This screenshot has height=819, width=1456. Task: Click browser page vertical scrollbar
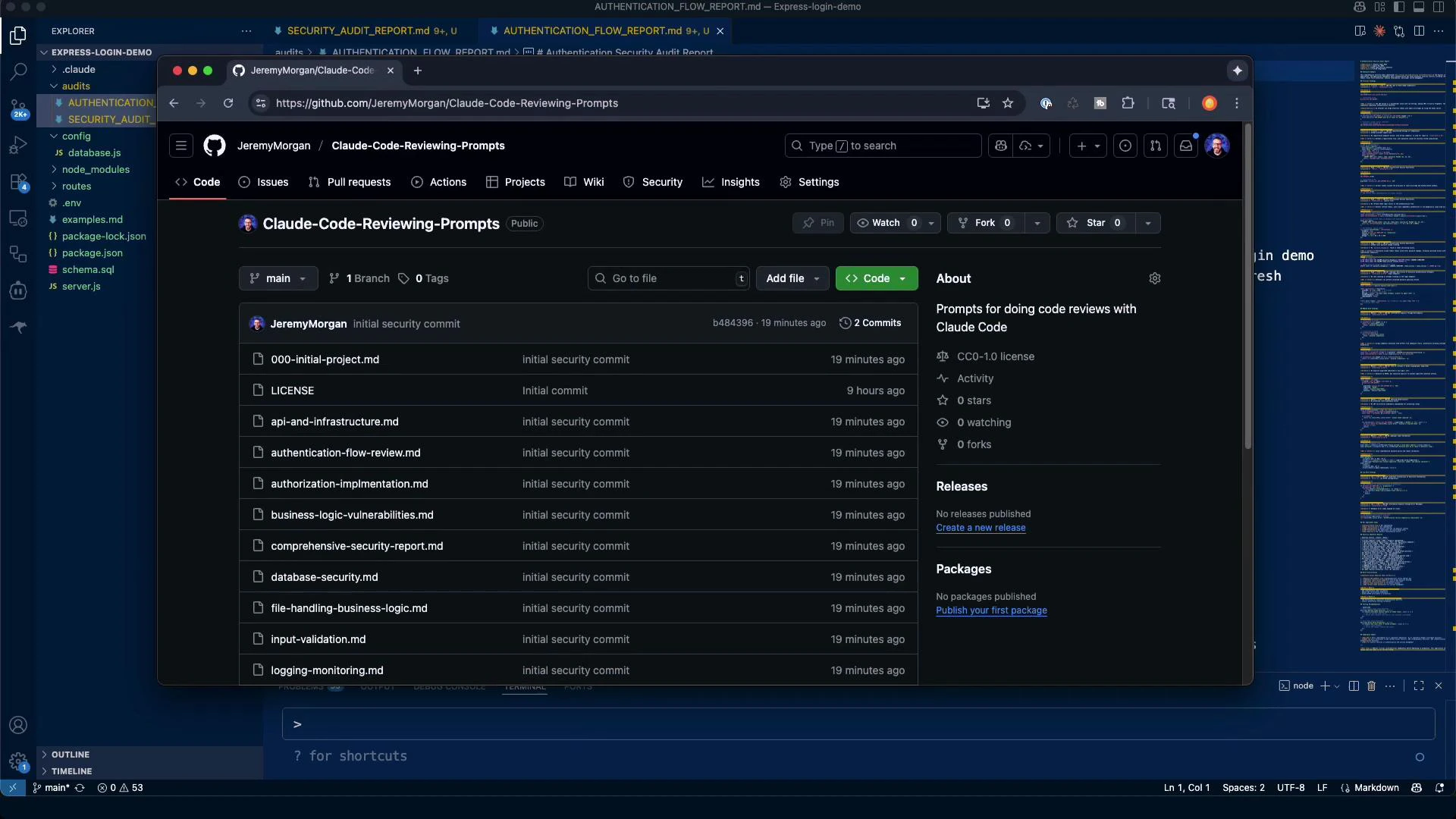tap(1247, 288)
